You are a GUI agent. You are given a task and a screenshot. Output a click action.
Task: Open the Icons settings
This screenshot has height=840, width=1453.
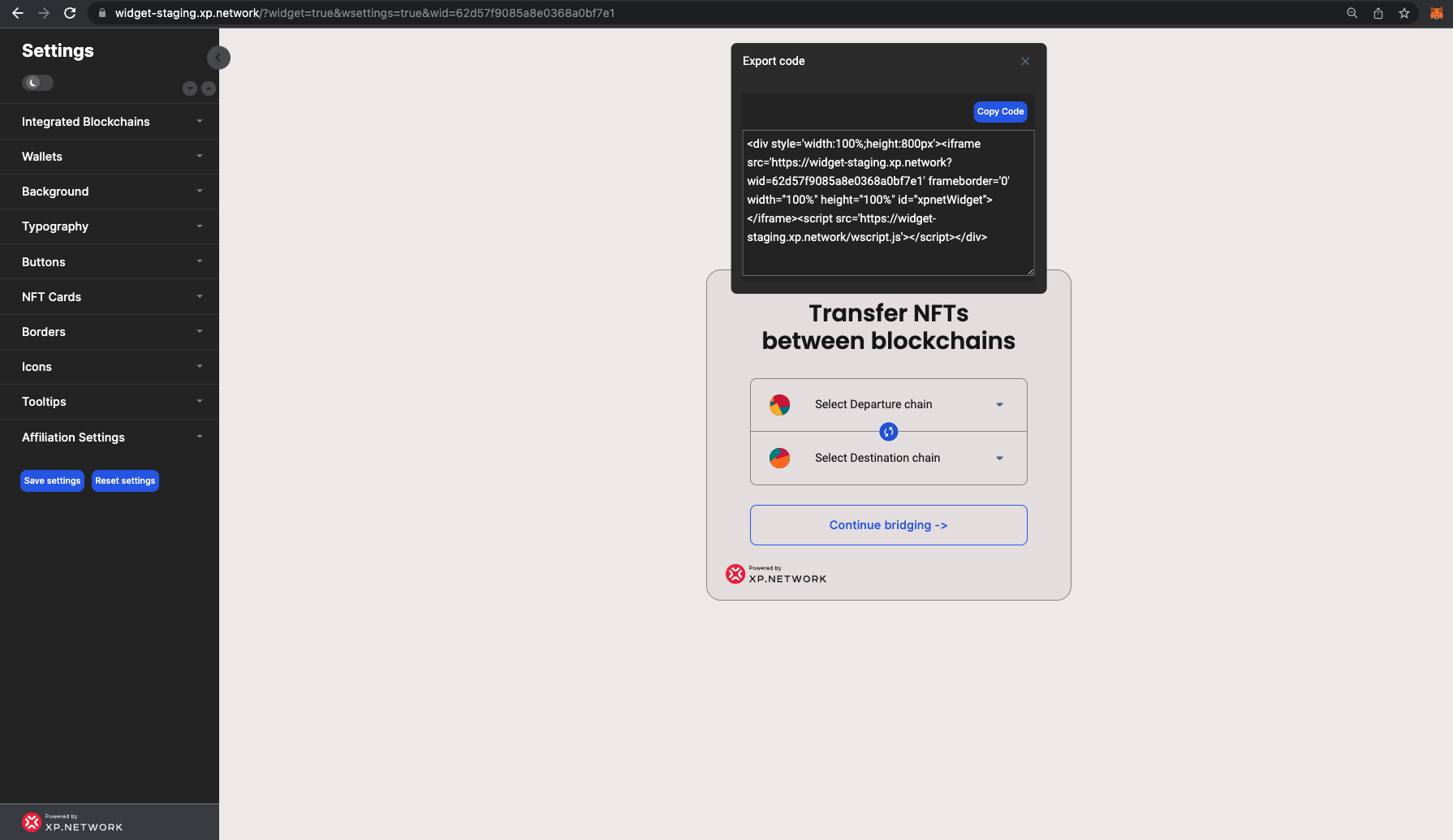tap(110, 367)
